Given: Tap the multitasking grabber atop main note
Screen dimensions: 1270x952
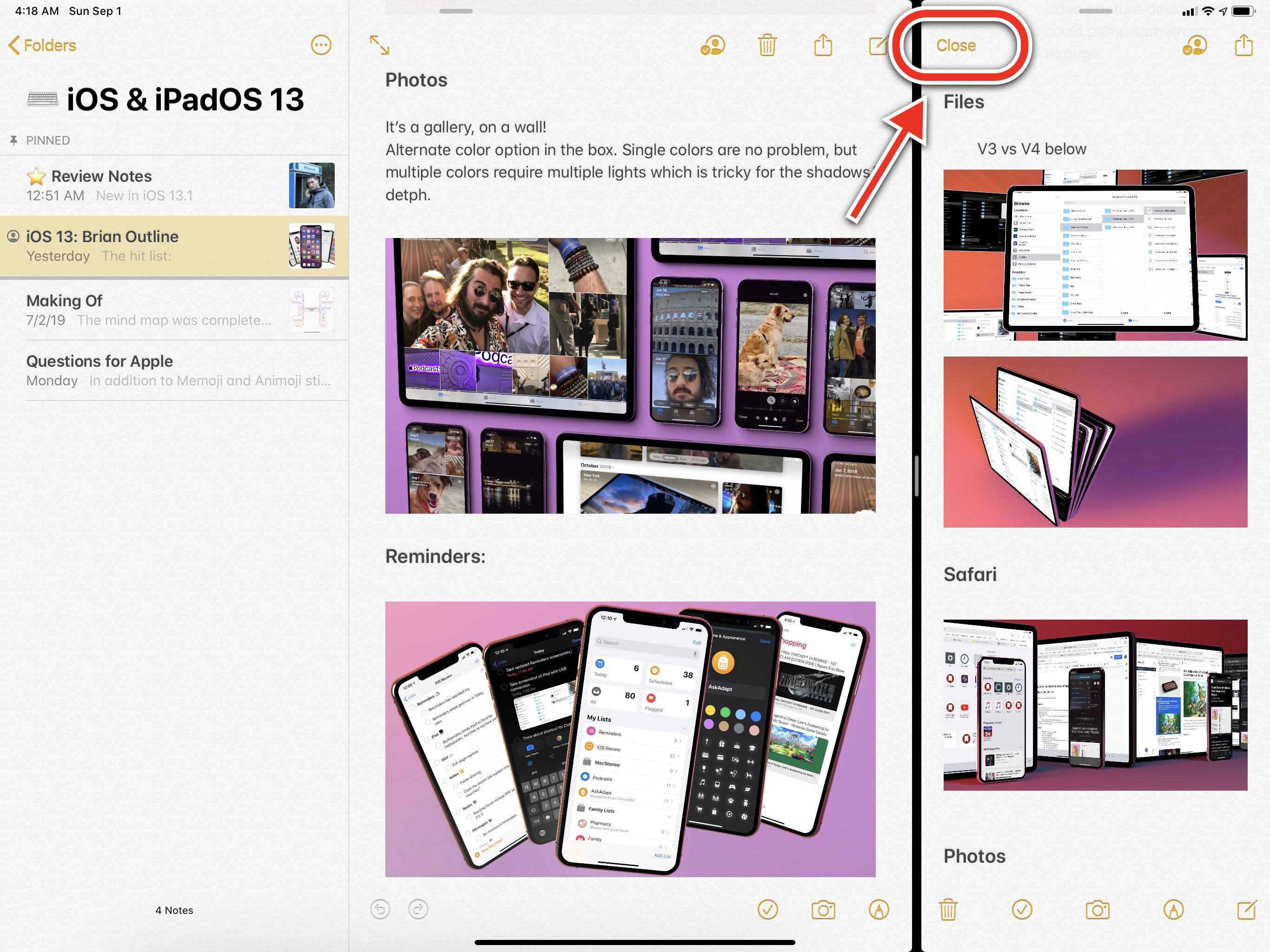Looking at the screenshot, I should 455,11.
